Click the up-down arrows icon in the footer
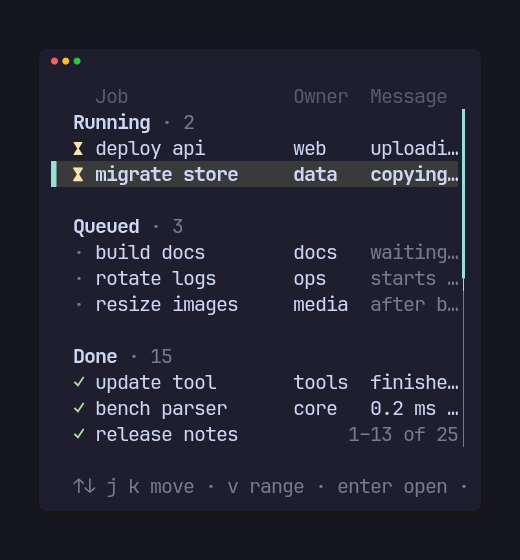Image resolution: width=520 pixels, height=560 pixels. pos(84,486)
